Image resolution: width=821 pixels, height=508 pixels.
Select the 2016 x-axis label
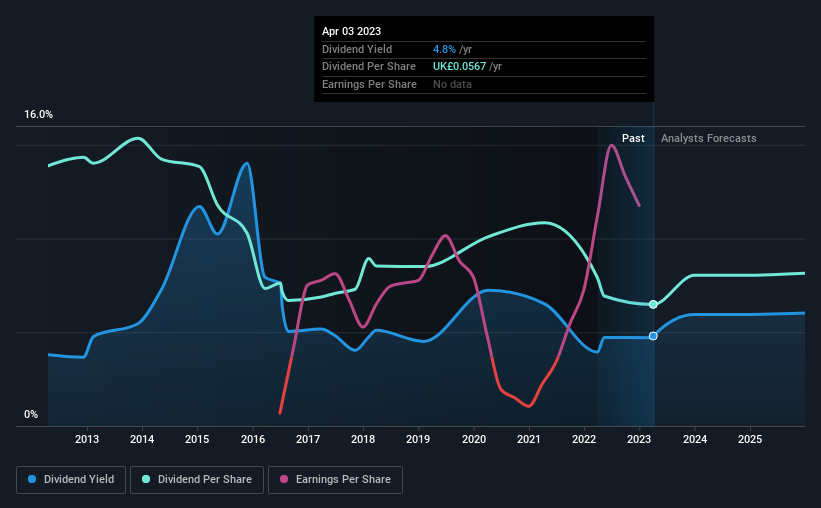point(253,439)
